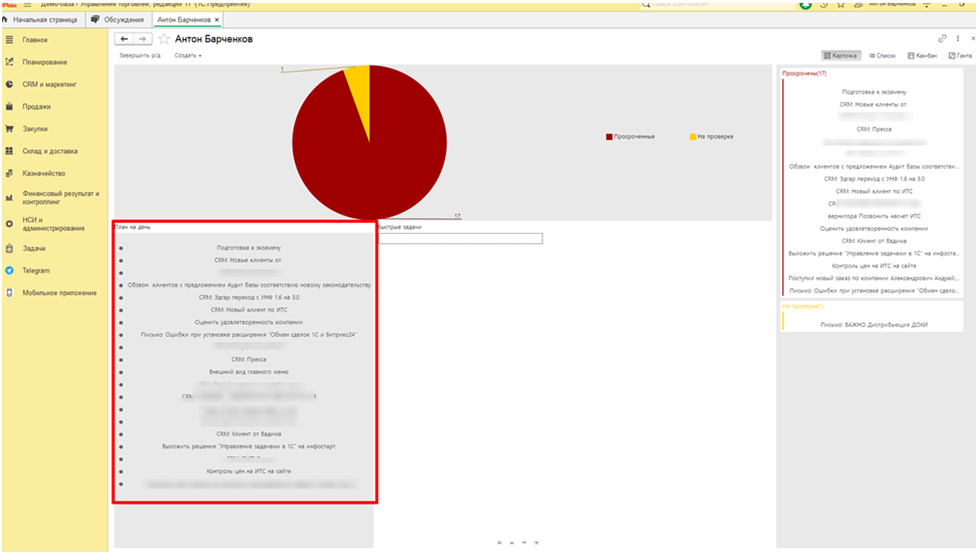Screen dimensions: 978x554
Task: Open overdue task вернигора Позвонить насчет ИТС
Action: (874, 216)
